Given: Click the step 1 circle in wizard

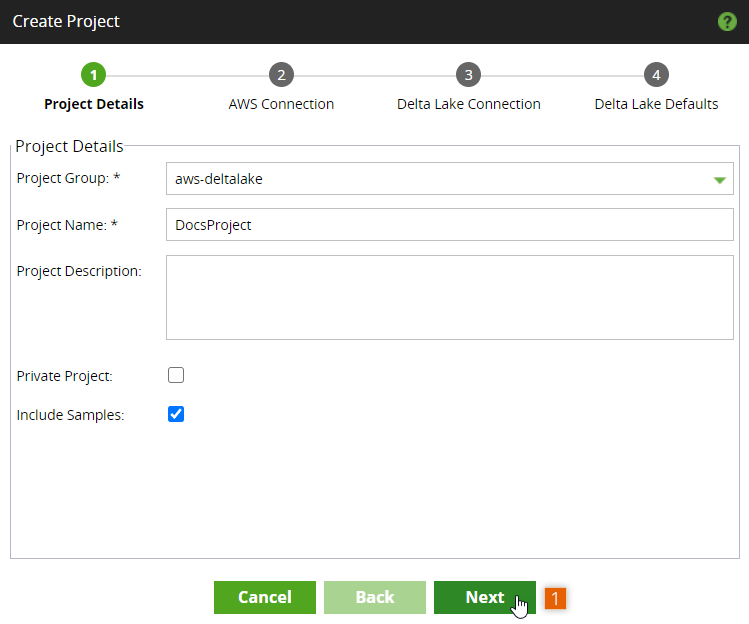Looking at the screenshot, I should coord(93,75).
